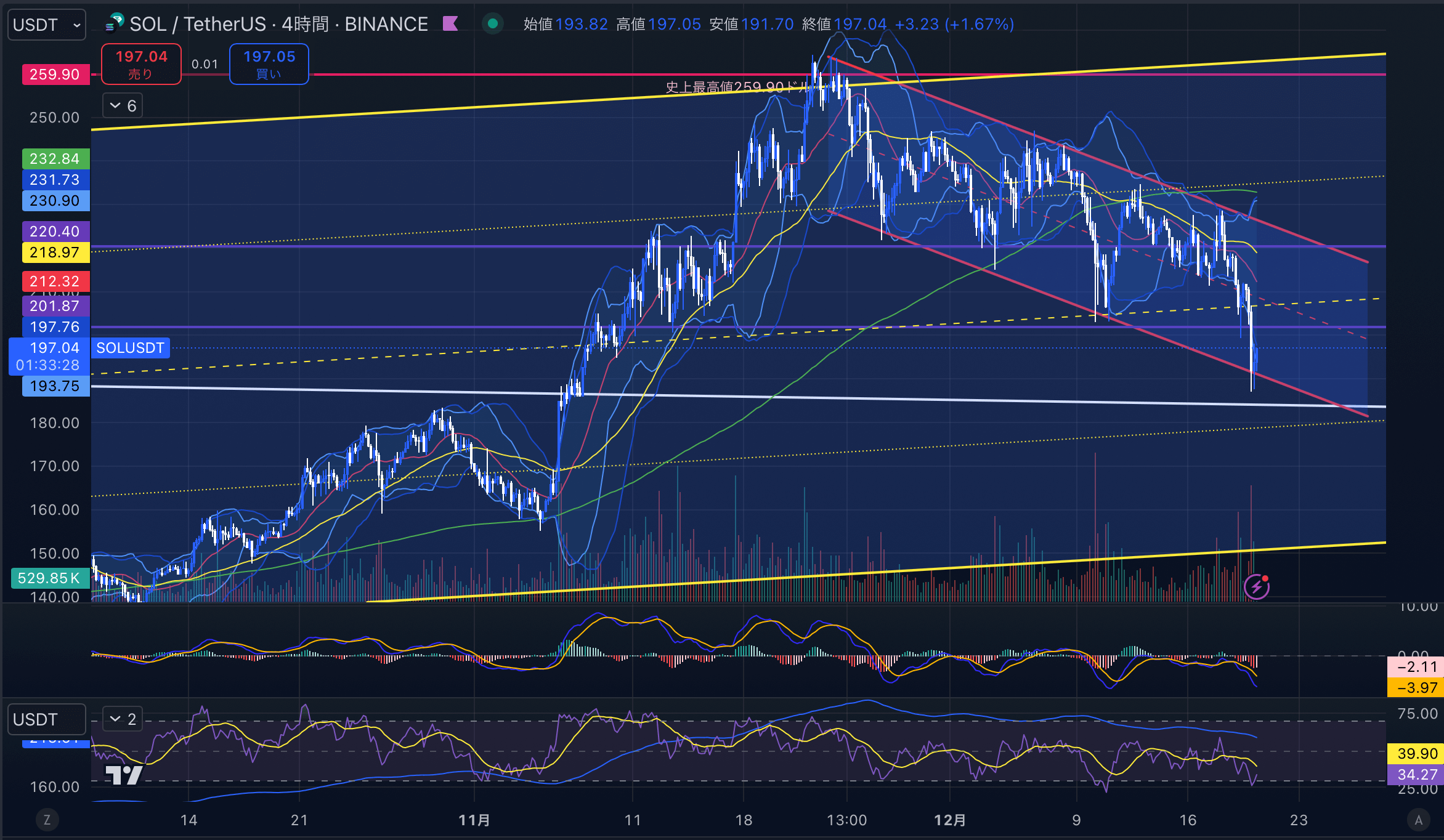Click the A auto-scale button bottom right

1418,820
